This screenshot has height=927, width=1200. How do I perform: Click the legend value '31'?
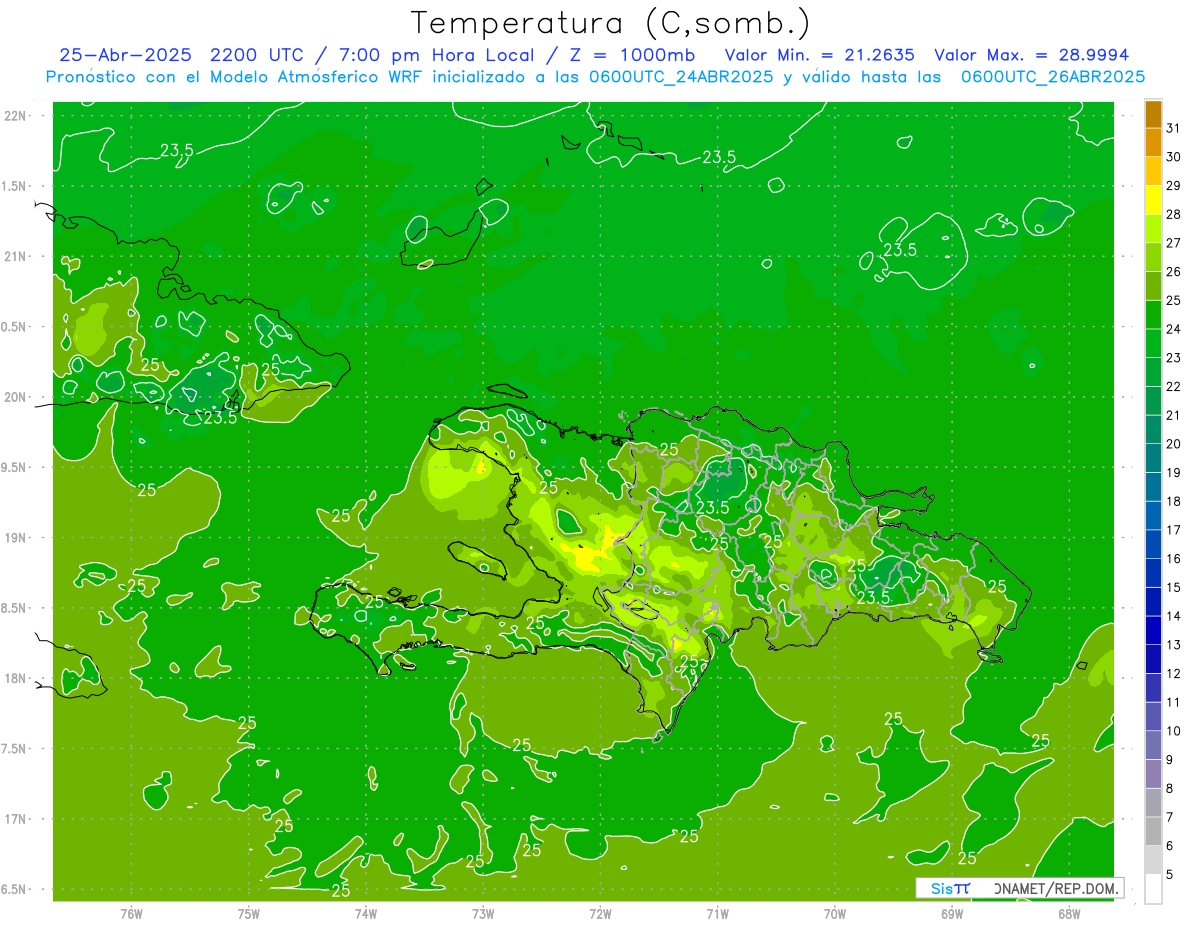pos(1174,127)
